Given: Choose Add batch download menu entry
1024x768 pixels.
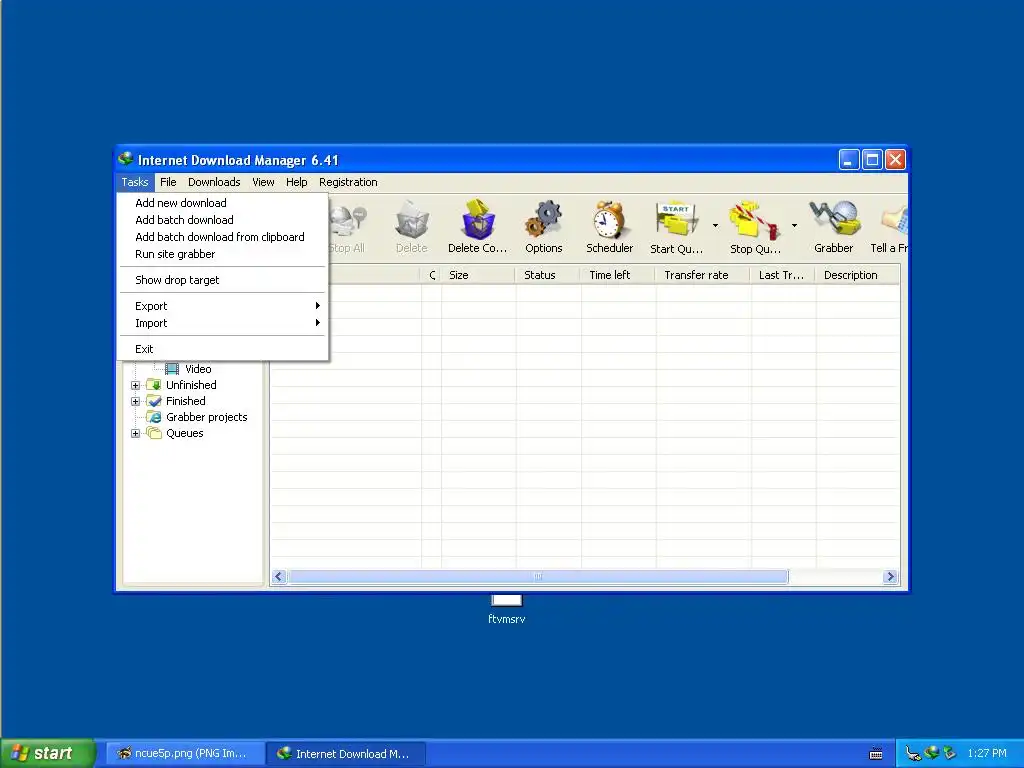Looking at the screenshot, I should pyautogui.click(x=222, y=219).
